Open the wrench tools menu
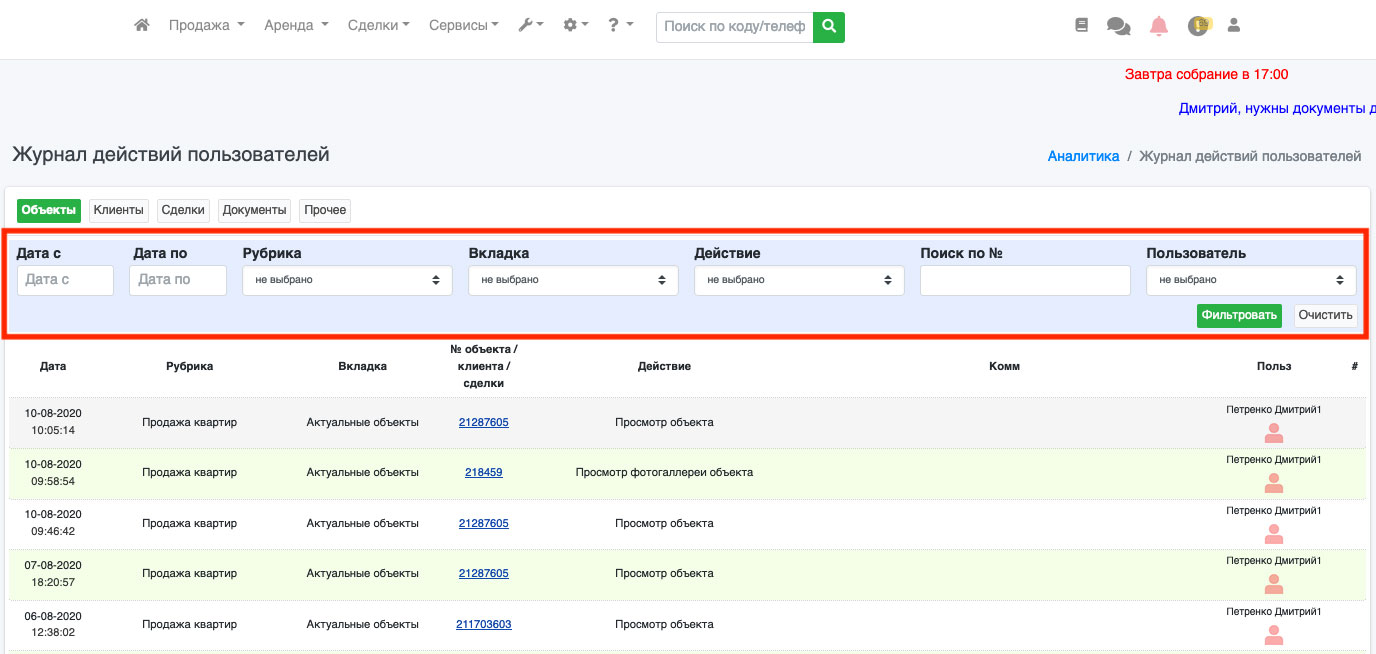Image resolution: width=1376 pixels, height=654 pixels. point(530,26)
